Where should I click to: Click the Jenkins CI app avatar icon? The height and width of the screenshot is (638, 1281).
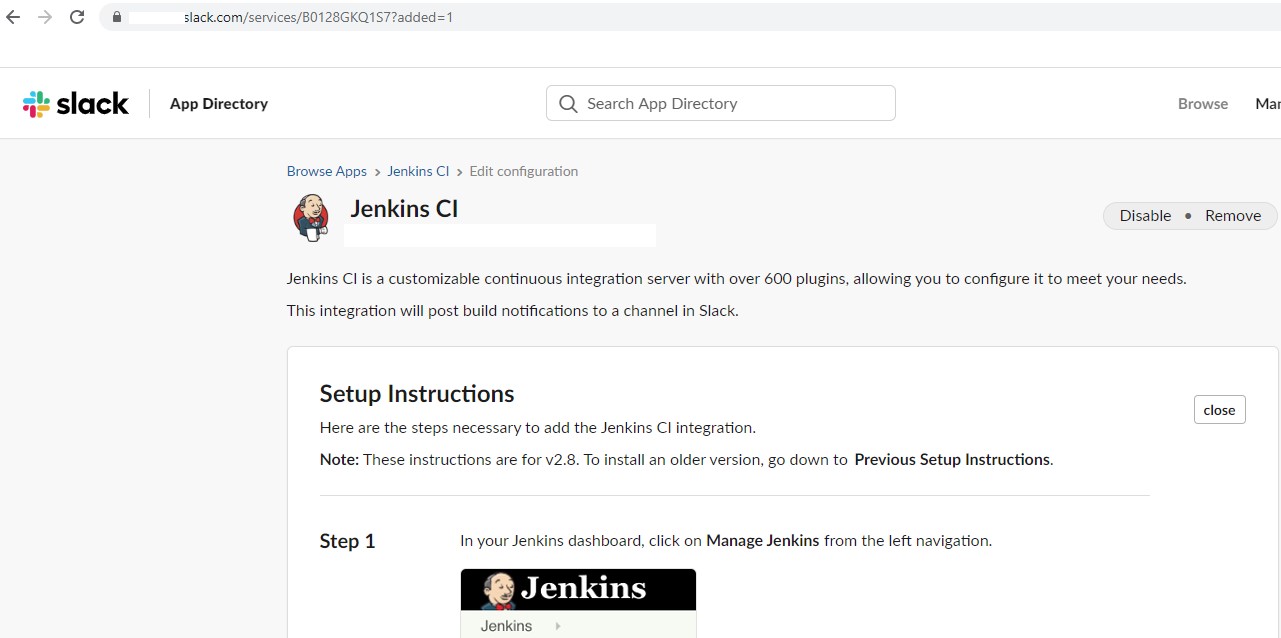point(310,216)
